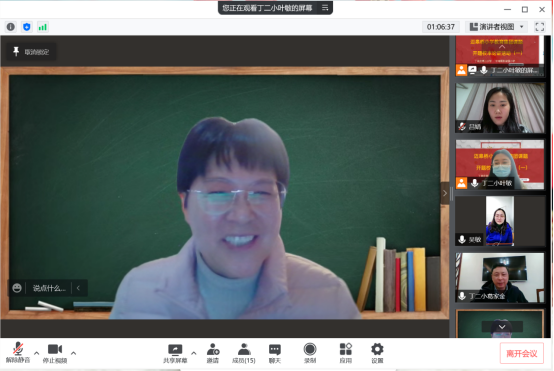Stop the video camera

pyautogui.click(x=55, y=353)
